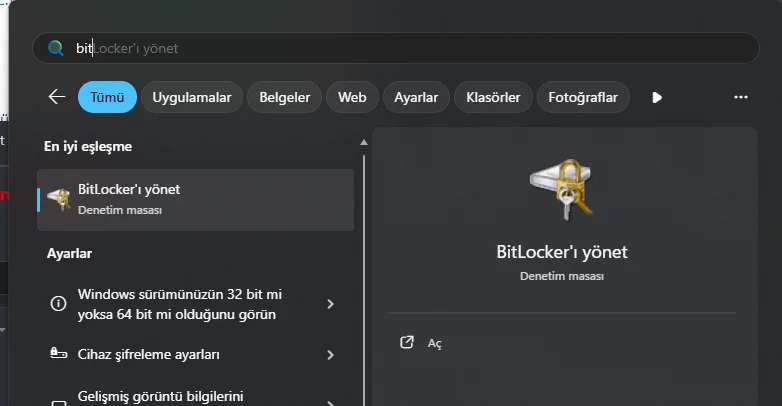Switch to Klasörler filter tab
The width and height of the screenshot is (782, 406).
(493, 97)
